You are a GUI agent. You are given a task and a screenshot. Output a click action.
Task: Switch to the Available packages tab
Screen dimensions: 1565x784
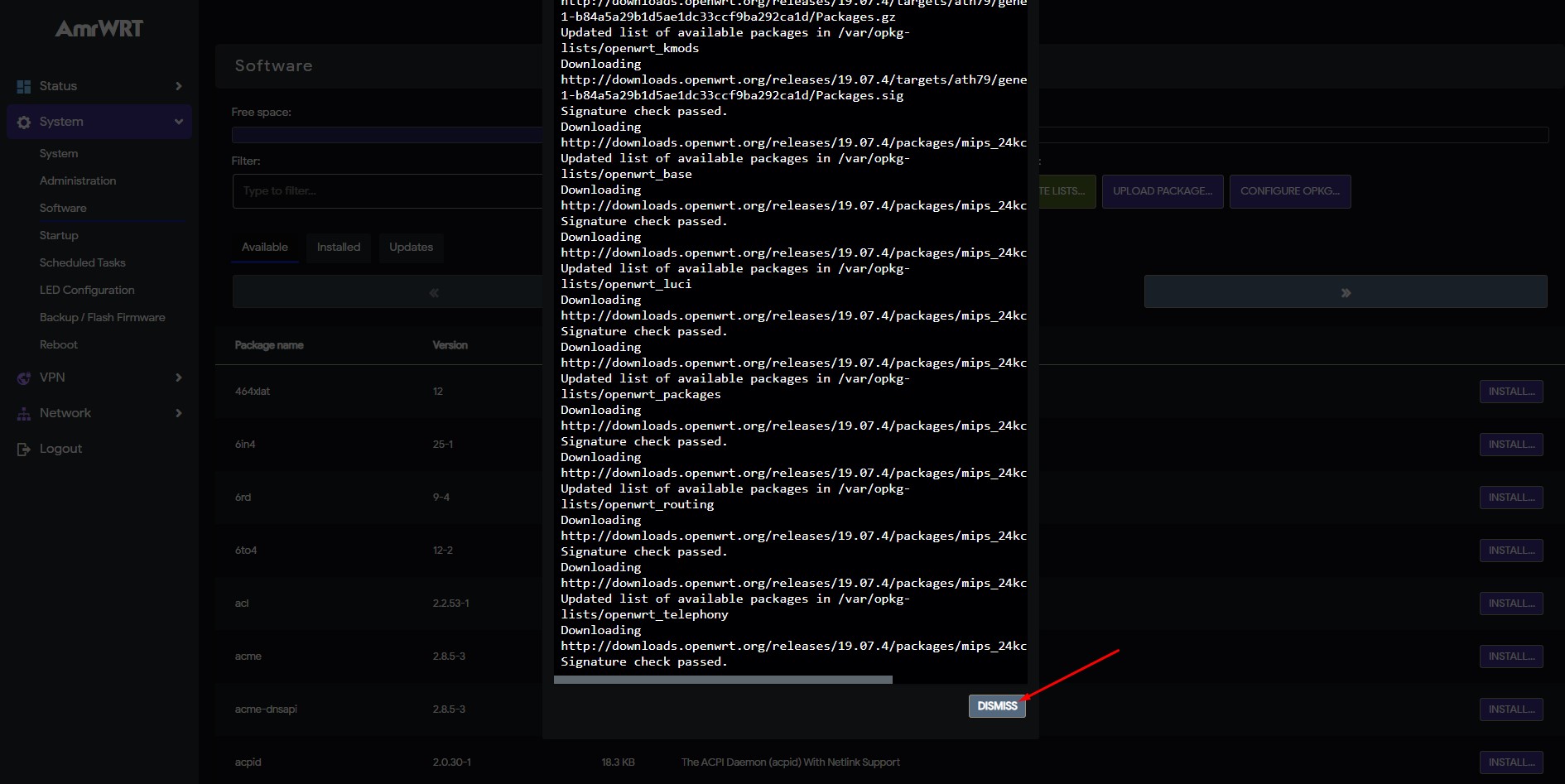(265, 248)
